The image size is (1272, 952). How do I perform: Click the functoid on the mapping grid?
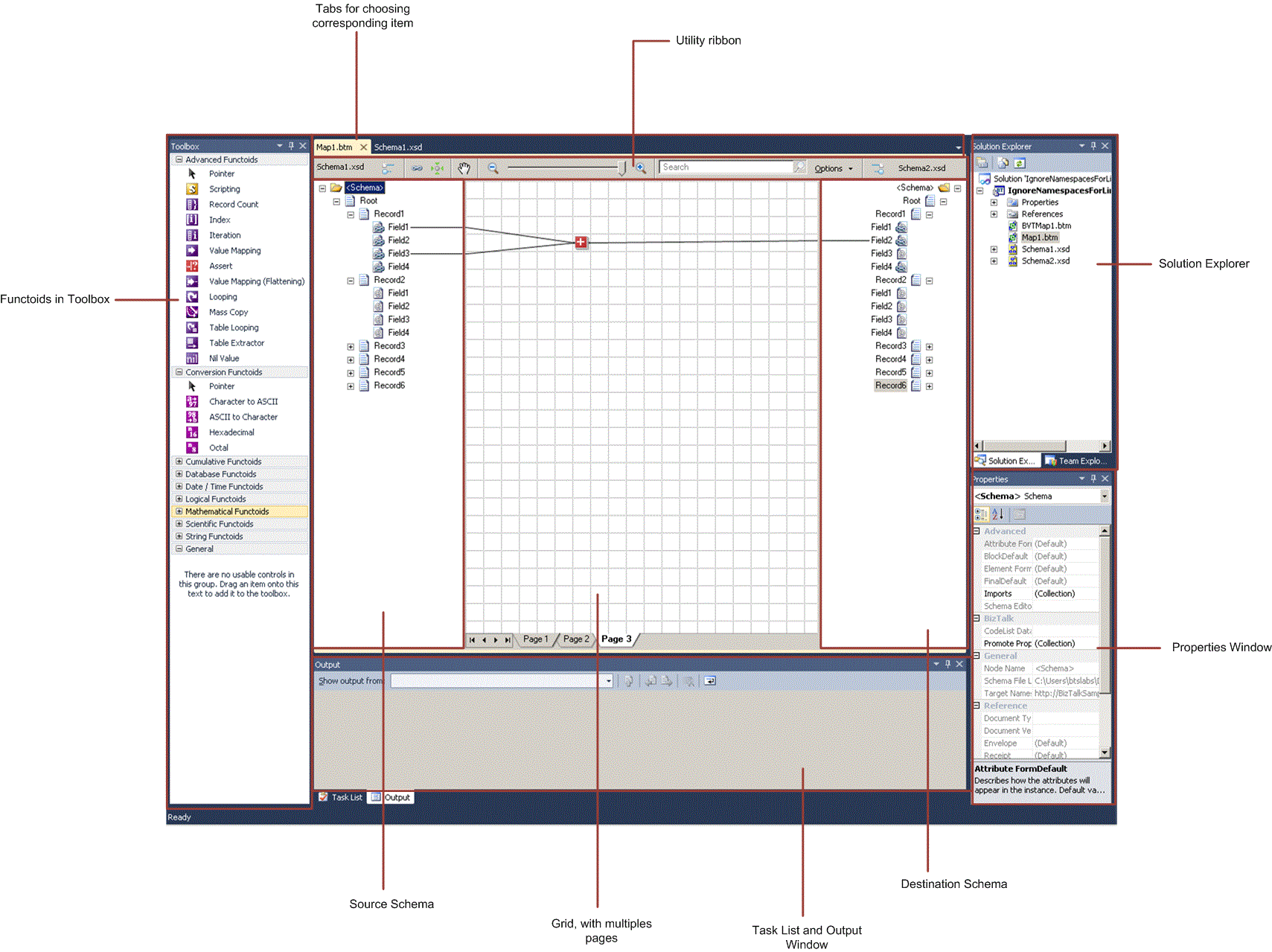pyautogui.click(x=581, y=241)
